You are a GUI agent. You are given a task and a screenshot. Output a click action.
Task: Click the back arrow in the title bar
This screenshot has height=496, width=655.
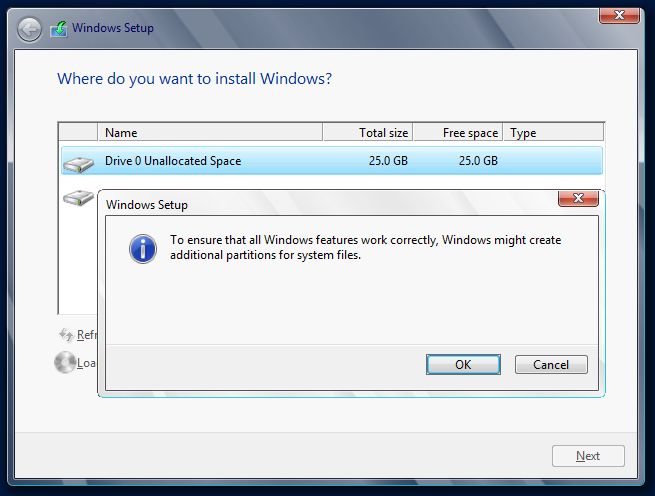pos(30,29)
